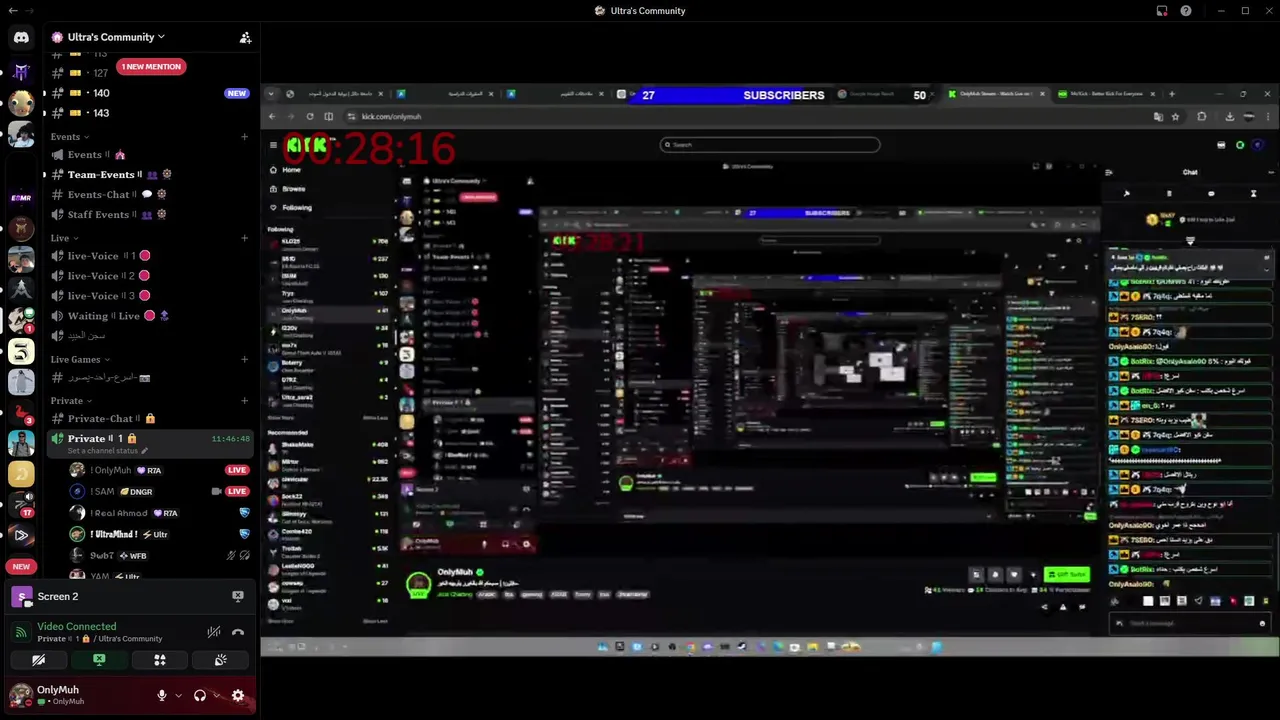Open the inbox icon in title bar

1162,11
